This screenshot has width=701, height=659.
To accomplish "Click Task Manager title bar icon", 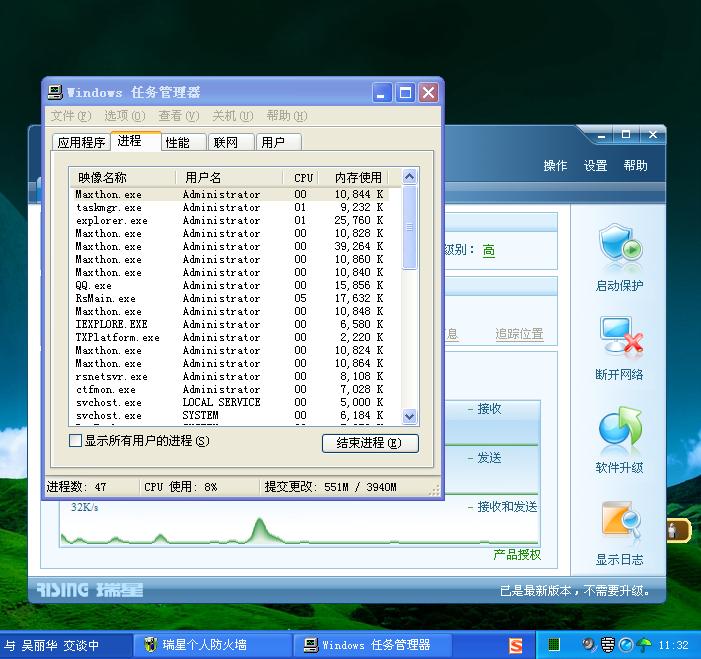I will tap(55, 92).
